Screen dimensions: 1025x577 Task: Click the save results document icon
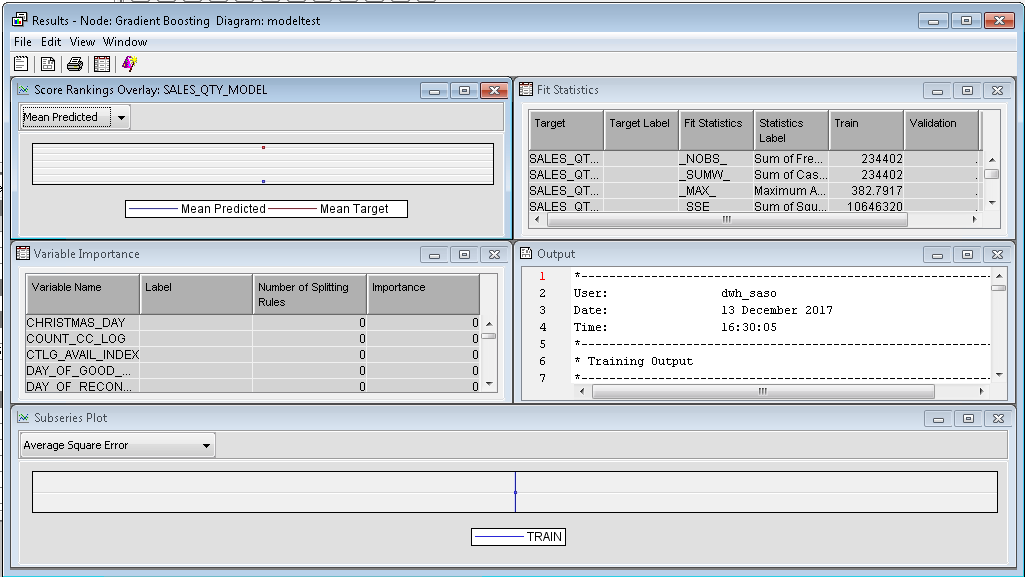[47, 62]
